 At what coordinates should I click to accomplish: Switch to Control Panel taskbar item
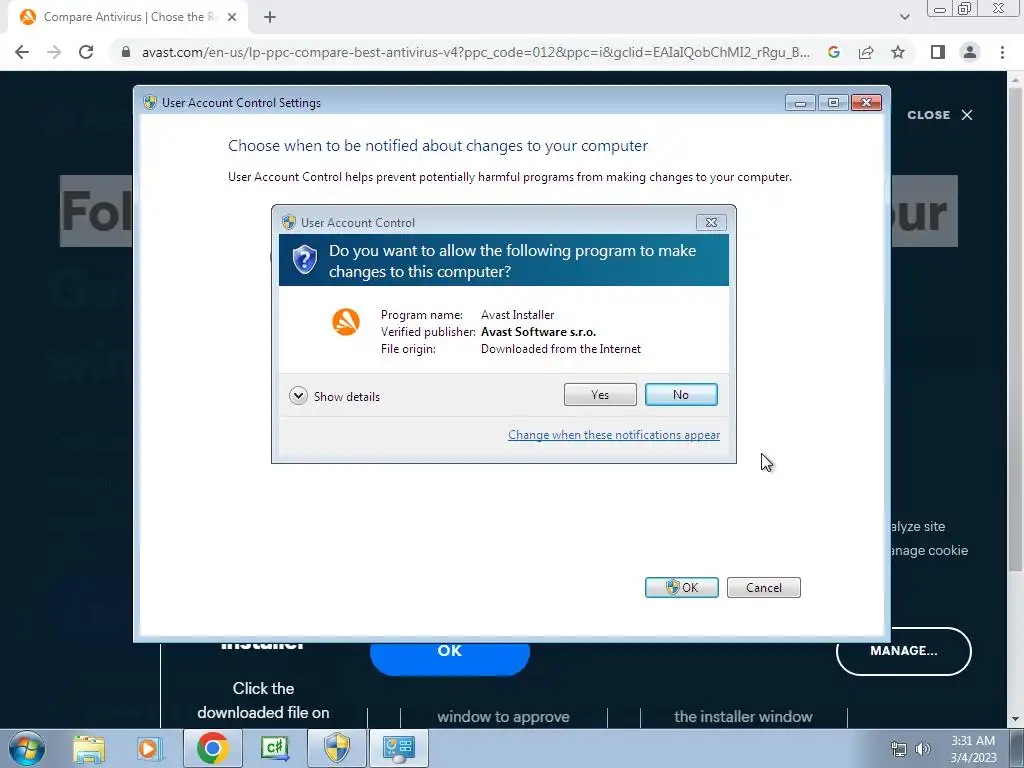398,748
